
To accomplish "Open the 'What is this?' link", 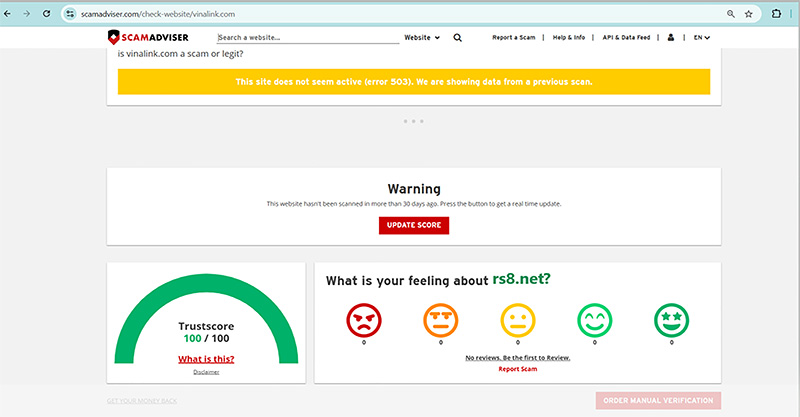I will click(x=206, y=359).
